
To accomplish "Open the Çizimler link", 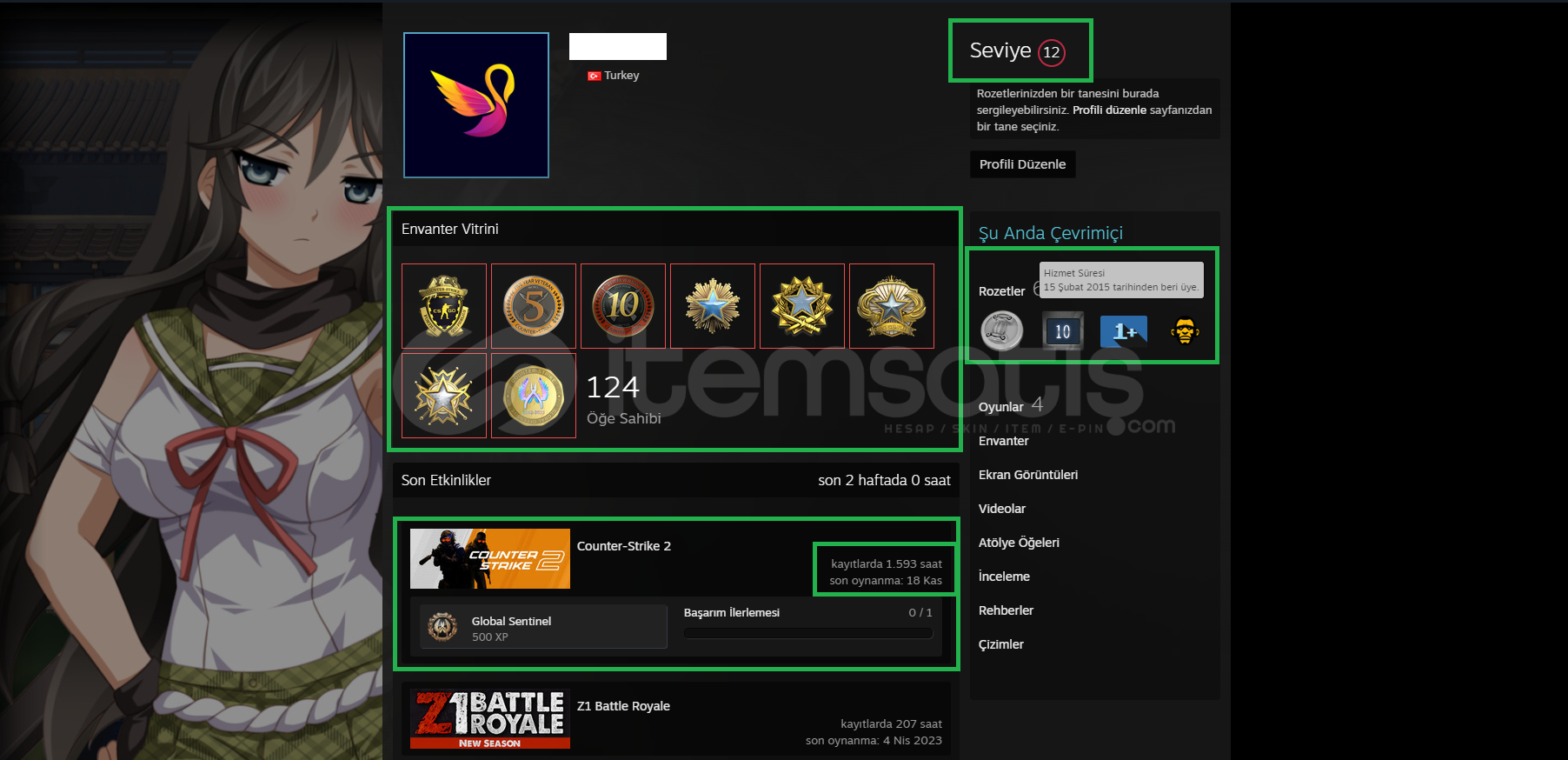I will coord(1001,644).
